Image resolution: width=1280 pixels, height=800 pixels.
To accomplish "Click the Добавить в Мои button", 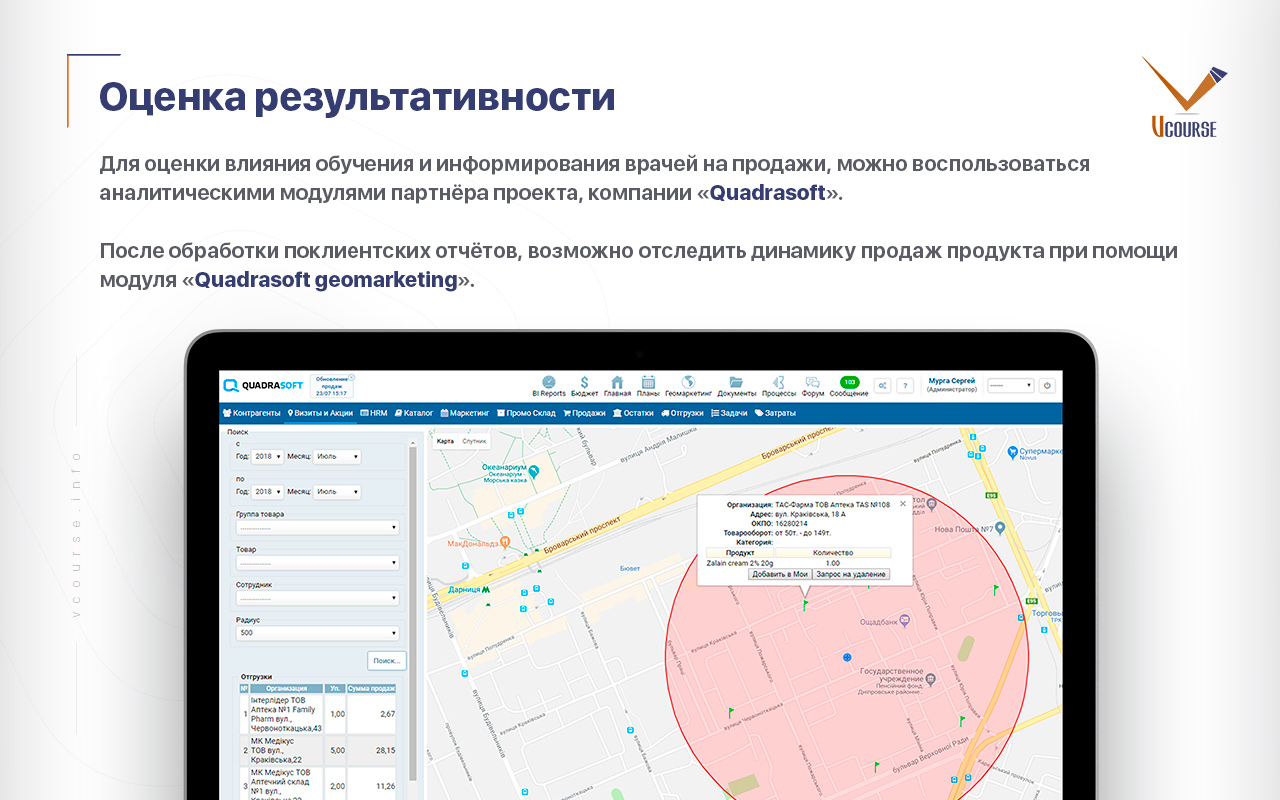I will click(779, 574).
